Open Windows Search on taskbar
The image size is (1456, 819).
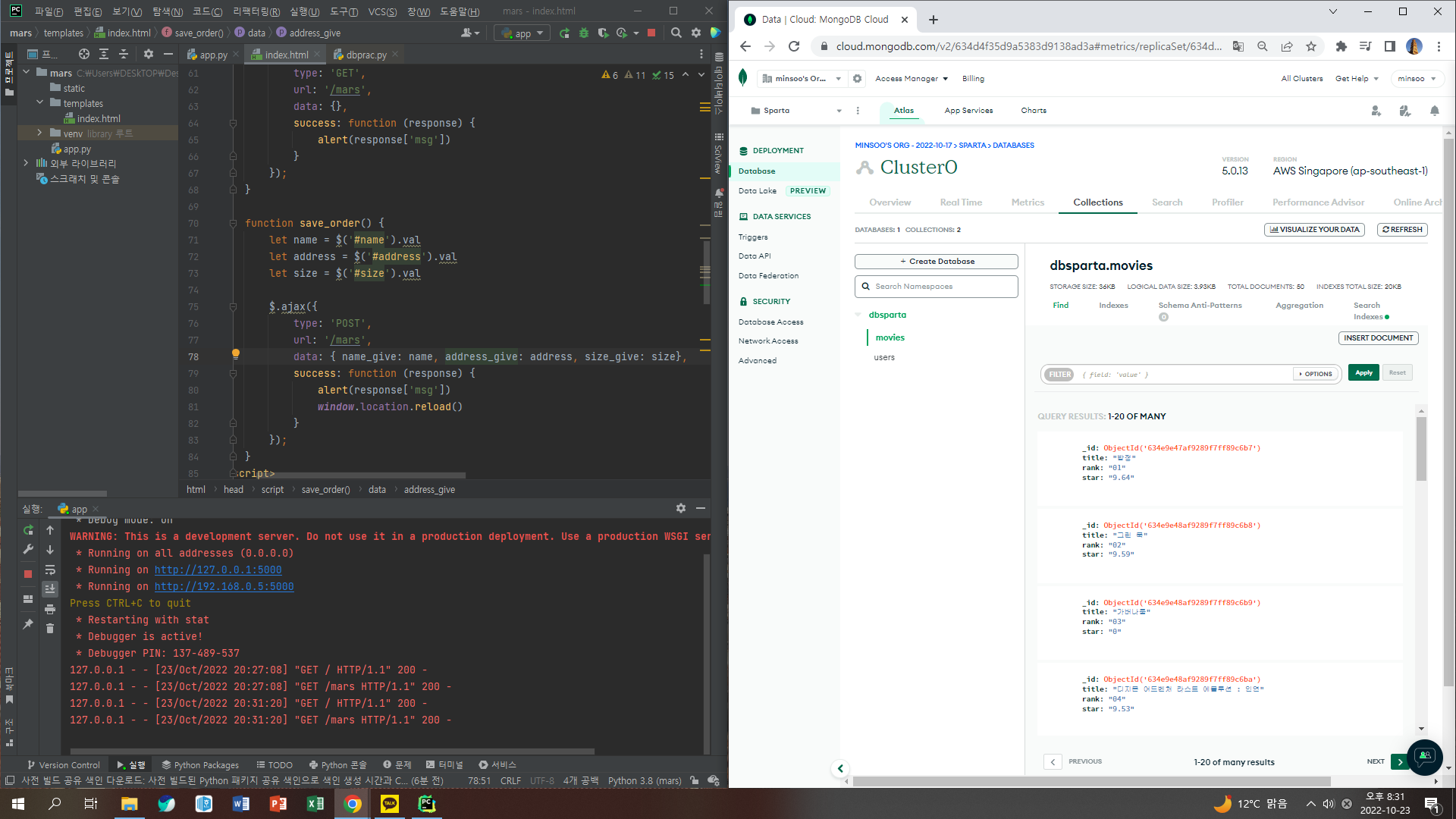pyautogui.click(x=55, y=804)
